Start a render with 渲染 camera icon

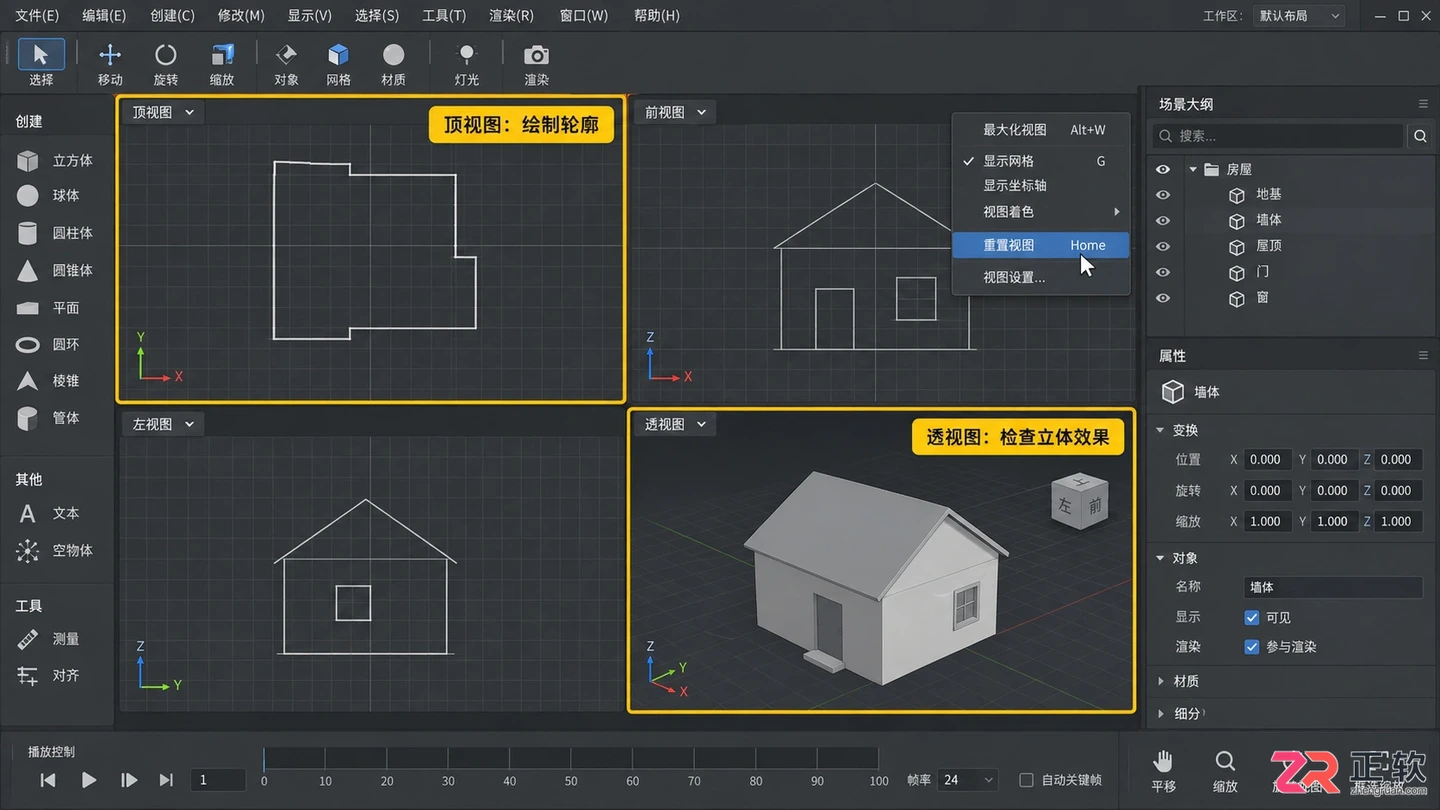(537, 63)
